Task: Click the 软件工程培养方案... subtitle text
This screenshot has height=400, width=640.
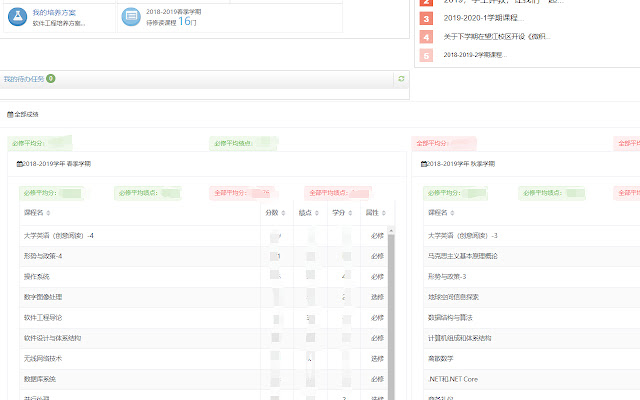Action: [x=59, y=23]
